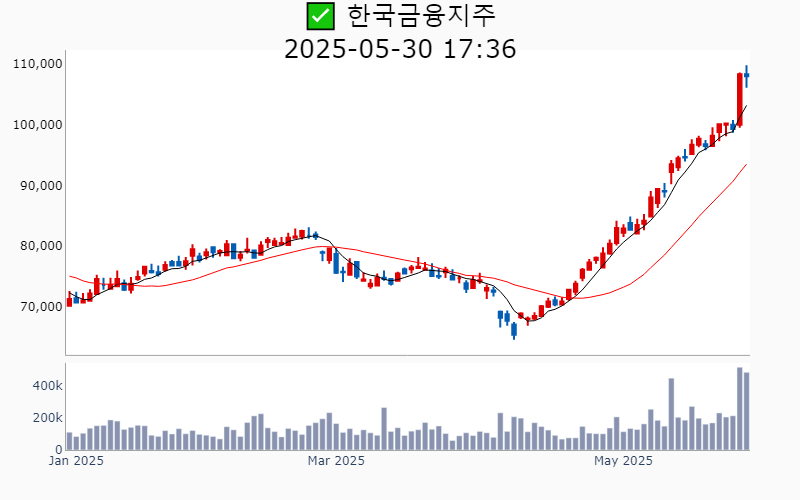The height and width of the screenshot is (500, 800).
Task: Click the 200k volume axis label
Action: (x=47, y=418)
